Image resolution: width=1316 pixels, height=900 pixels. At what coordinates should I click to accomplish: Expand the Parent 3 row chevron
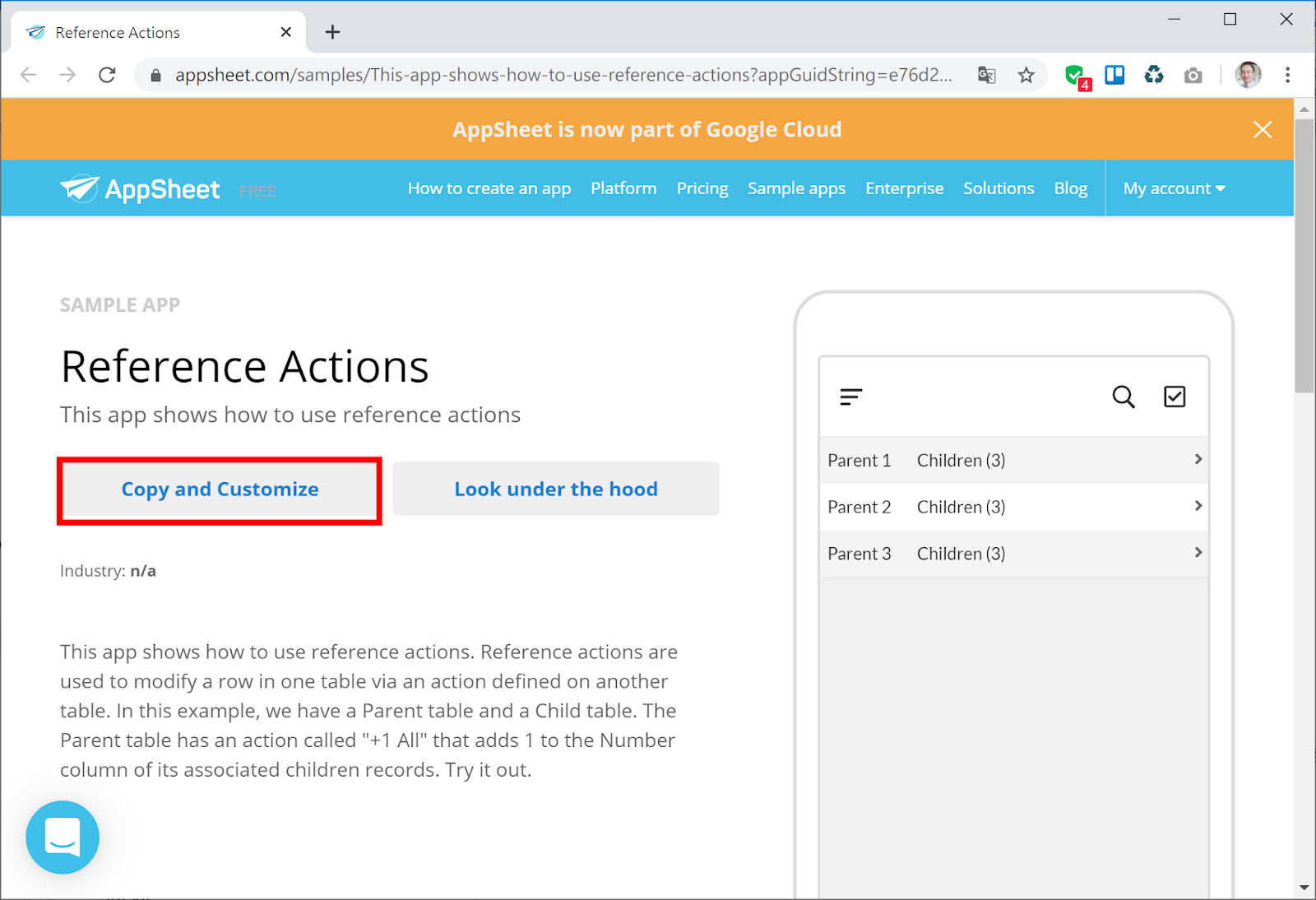1198,553
